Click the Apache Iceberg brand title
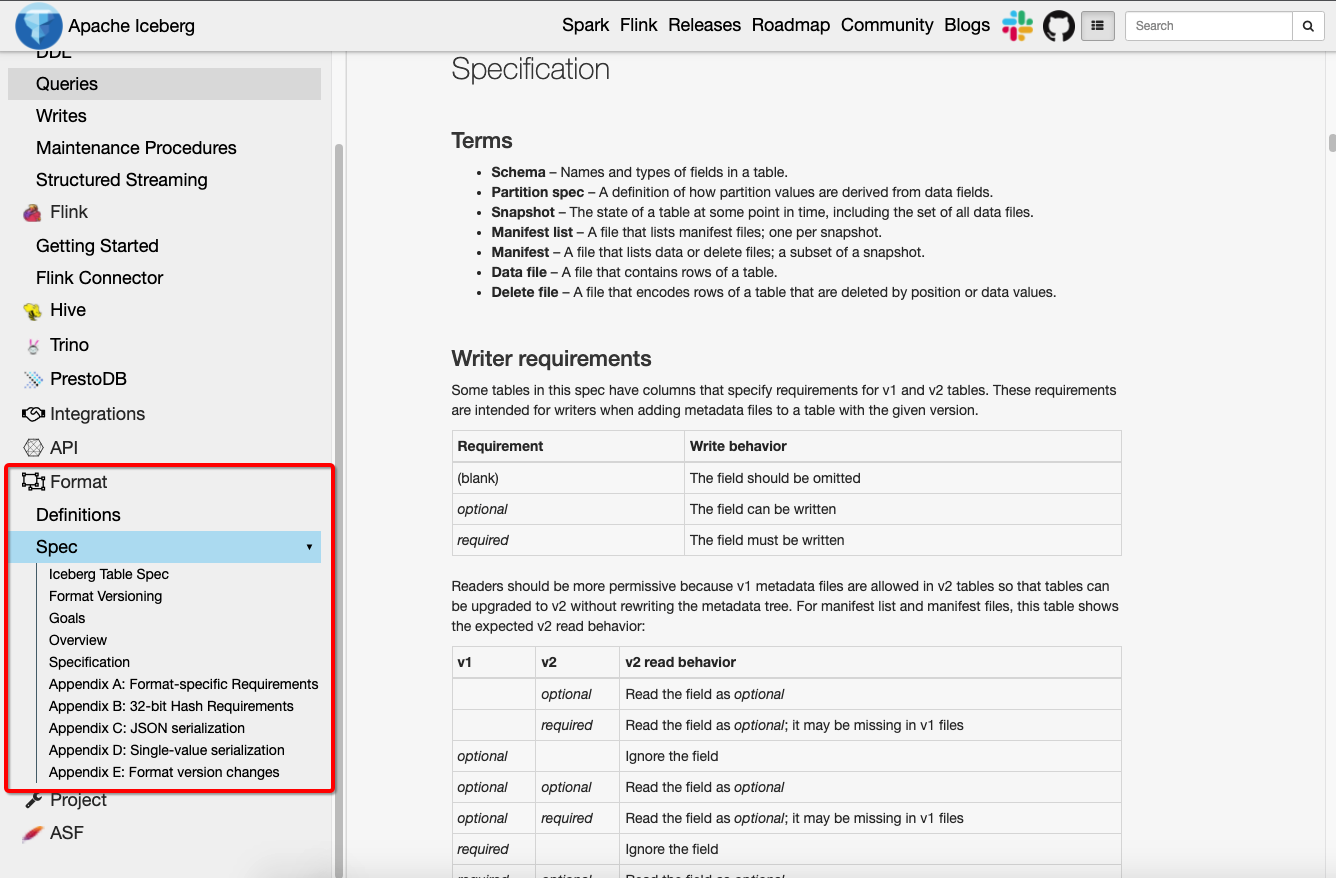Image resolution: width=1336 pixels, height=878 pixels. pyautogui.click(x=131, y=26)
